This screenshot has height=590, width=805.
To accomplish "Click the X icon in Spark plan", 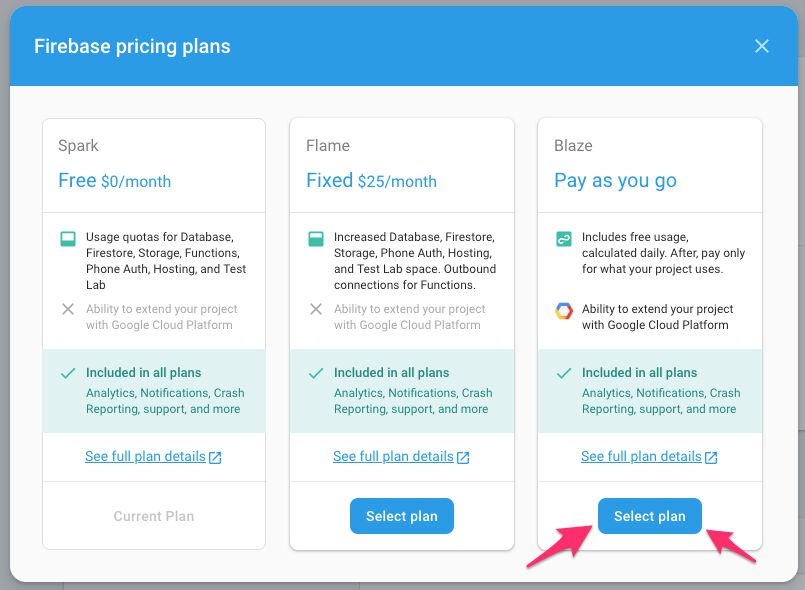I will [x=68, y=309].
